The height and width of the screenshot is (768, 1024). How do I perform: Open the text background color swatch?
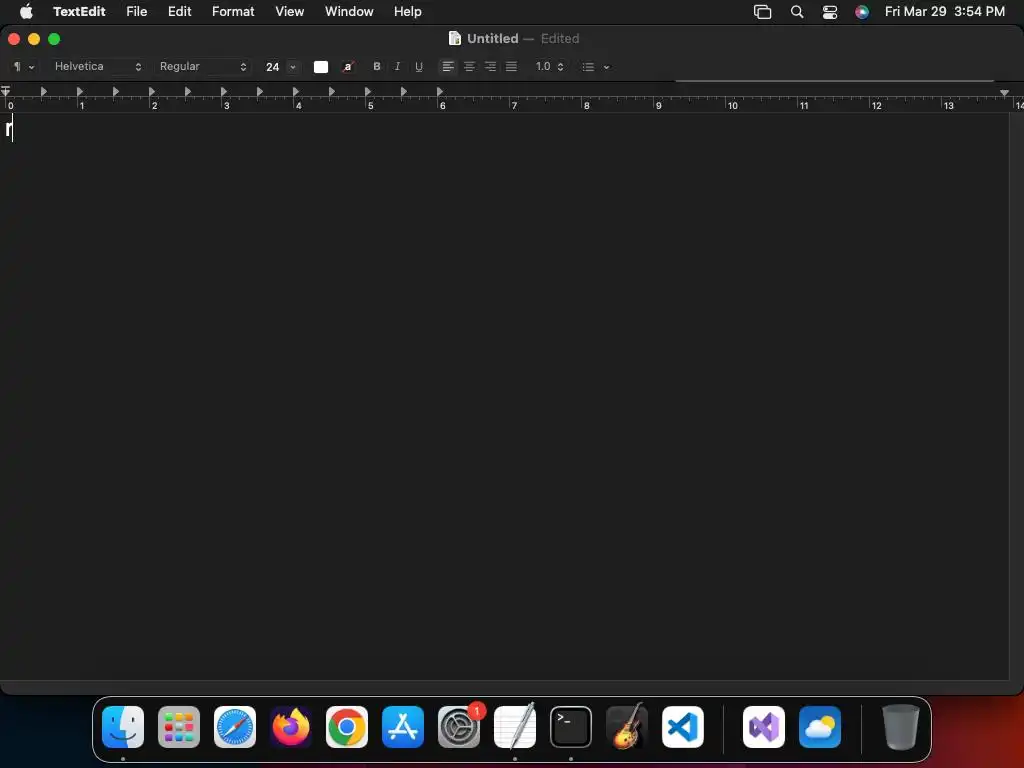pos(348,67)
